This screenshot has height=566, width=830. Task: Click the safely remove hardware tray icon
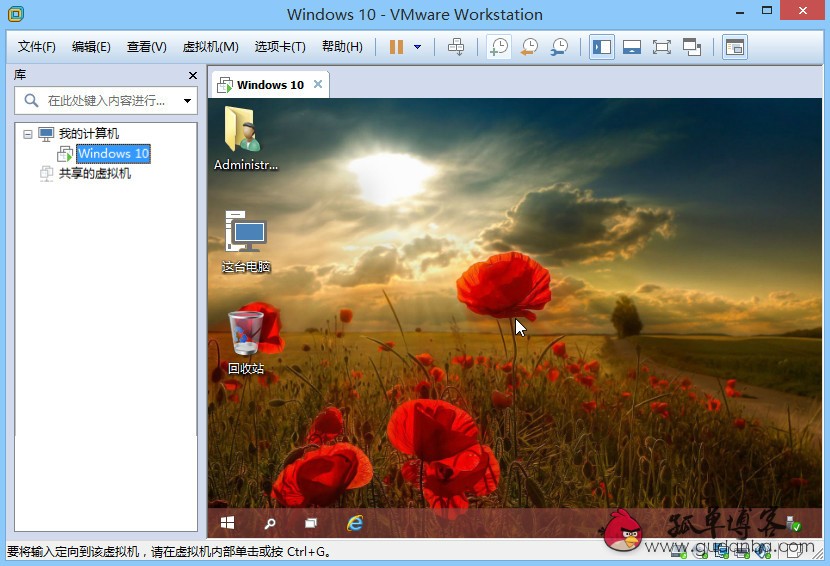pyautogui.click(x=793, y=524)
